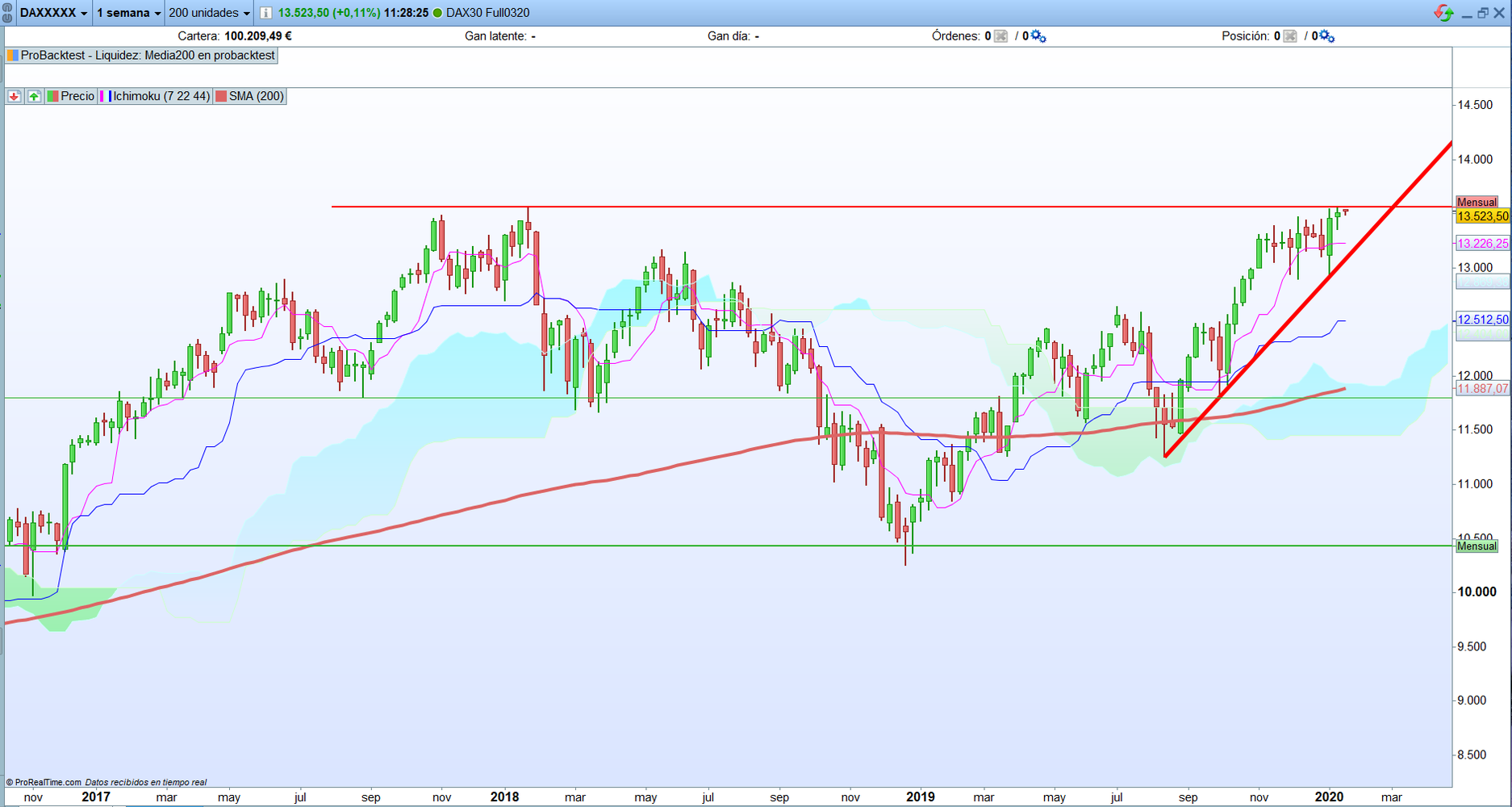This screenshot has height=807, width=1512.
Task: Click the green up-arrow indicator icon
Action: [x=34, y=96]
